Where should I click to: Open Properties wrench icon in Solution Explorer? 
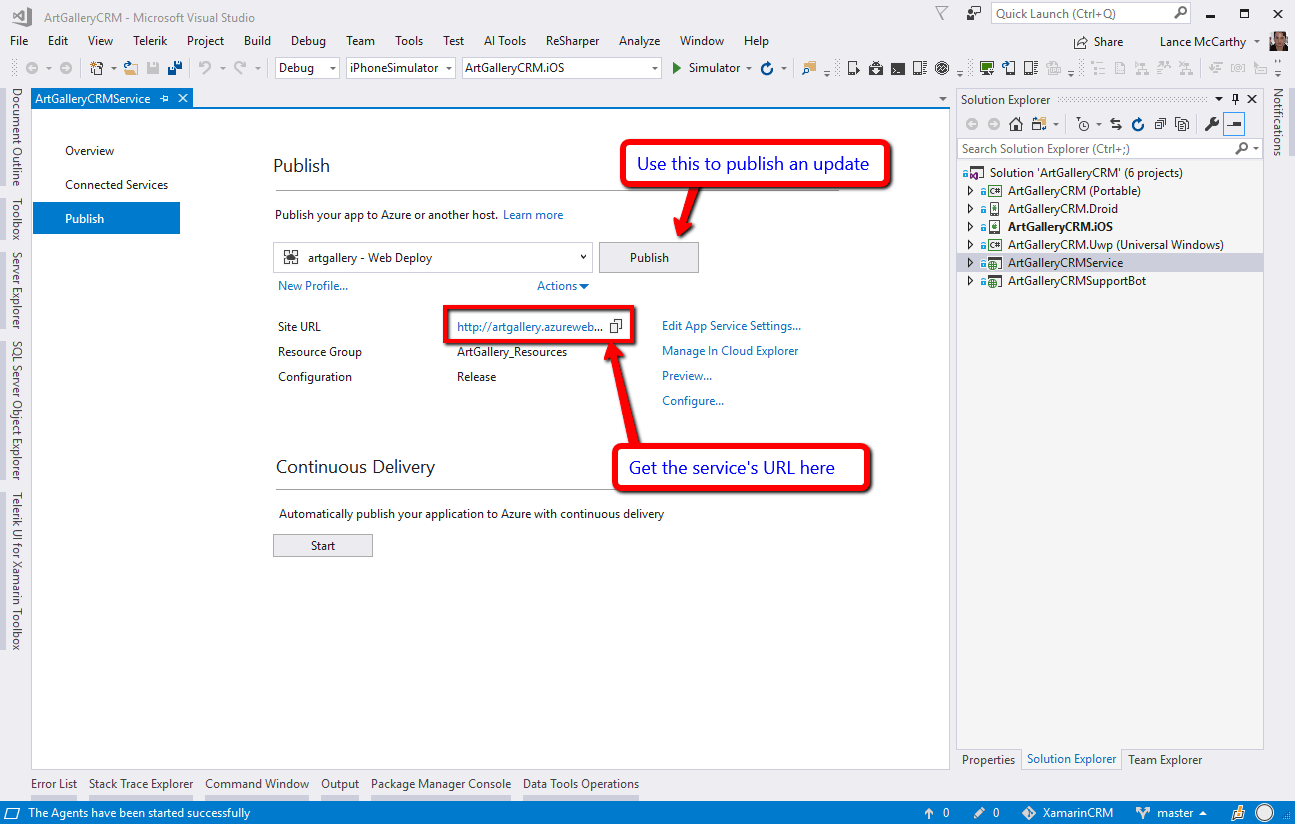coord(1211,124)
